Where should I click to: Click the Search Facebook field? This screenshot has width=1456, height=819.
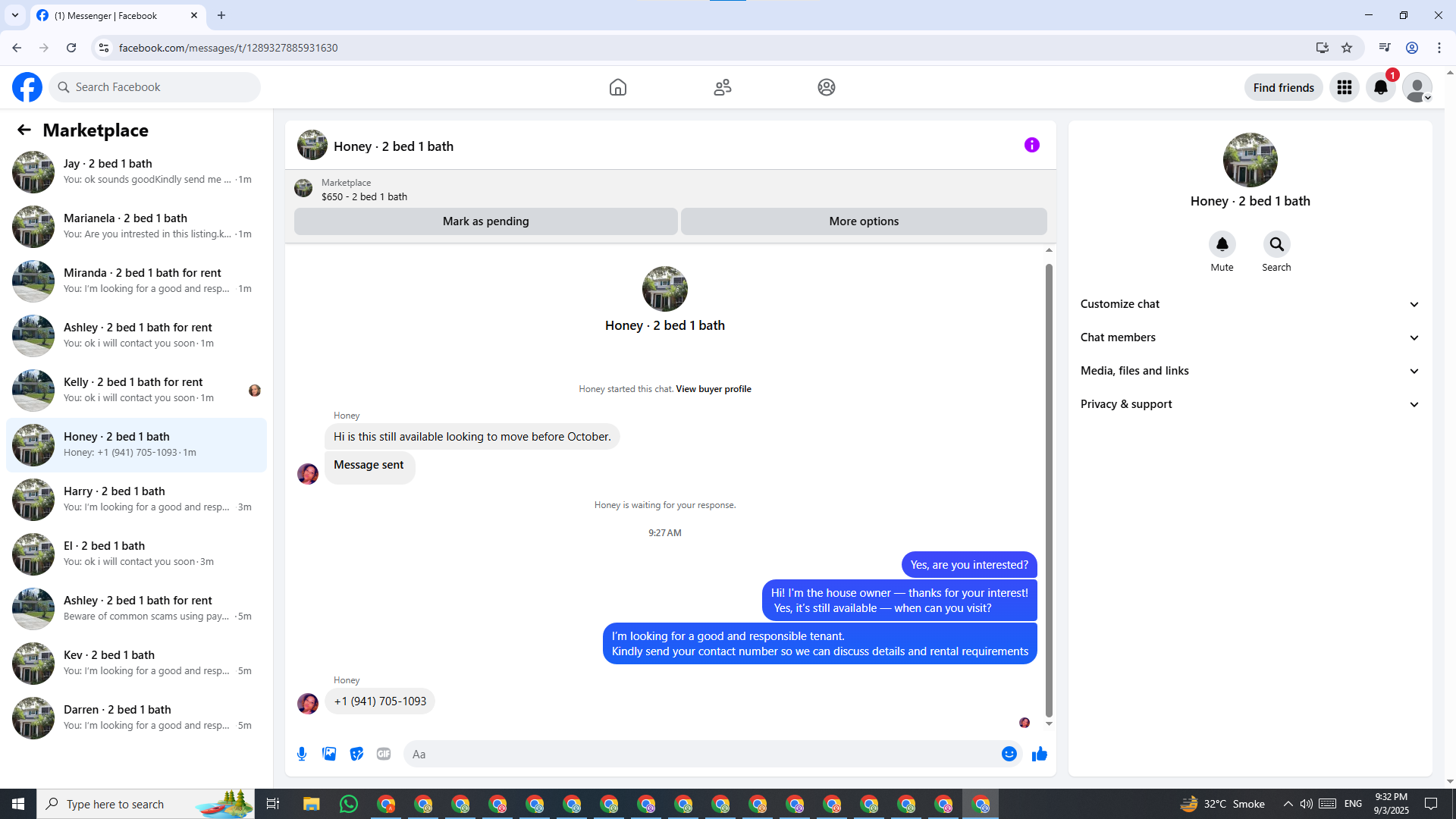(155, 87)
